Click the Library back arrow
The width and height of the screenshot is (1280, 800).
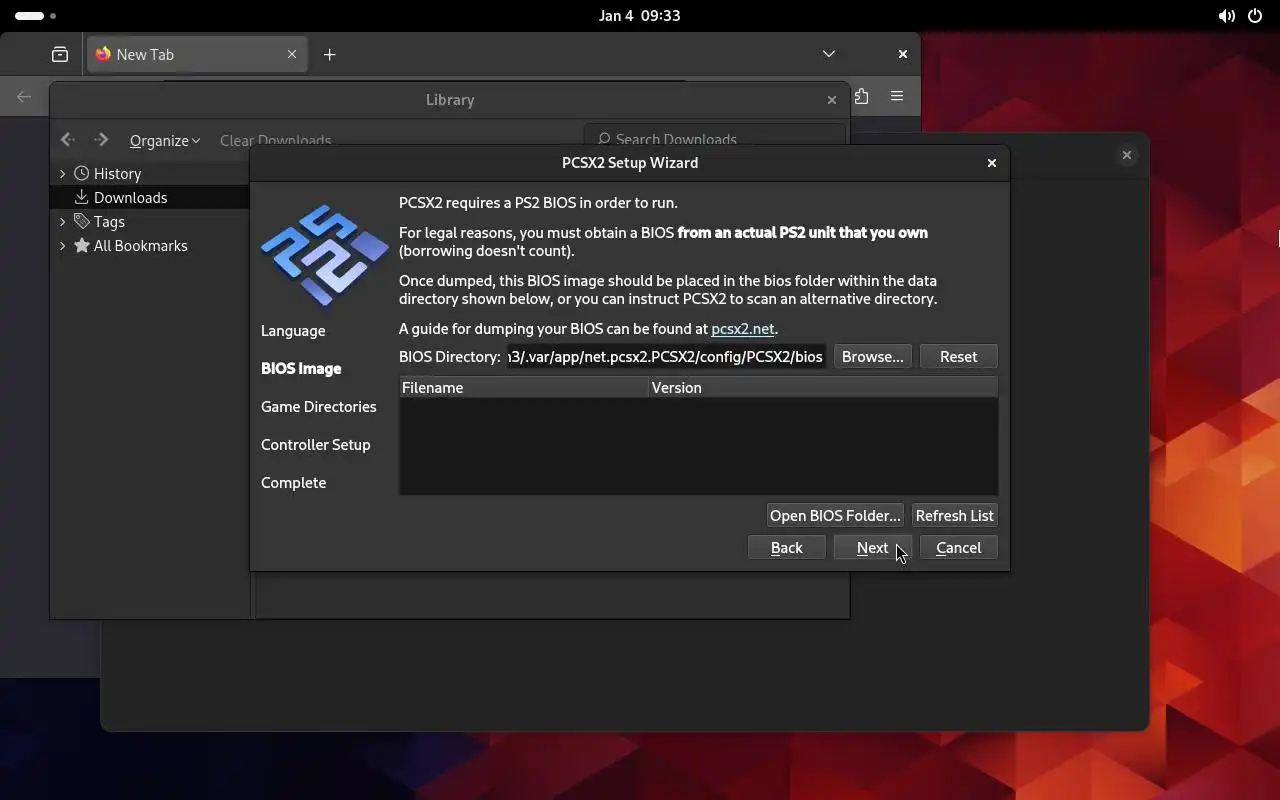pos(68,140)
